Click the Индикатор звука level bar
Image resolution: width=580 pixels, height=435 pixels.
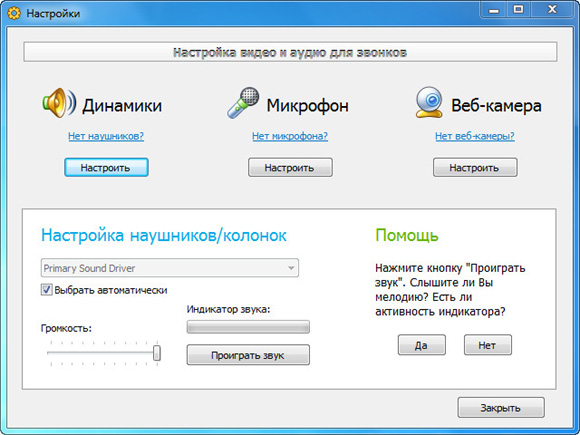[248, 327]
